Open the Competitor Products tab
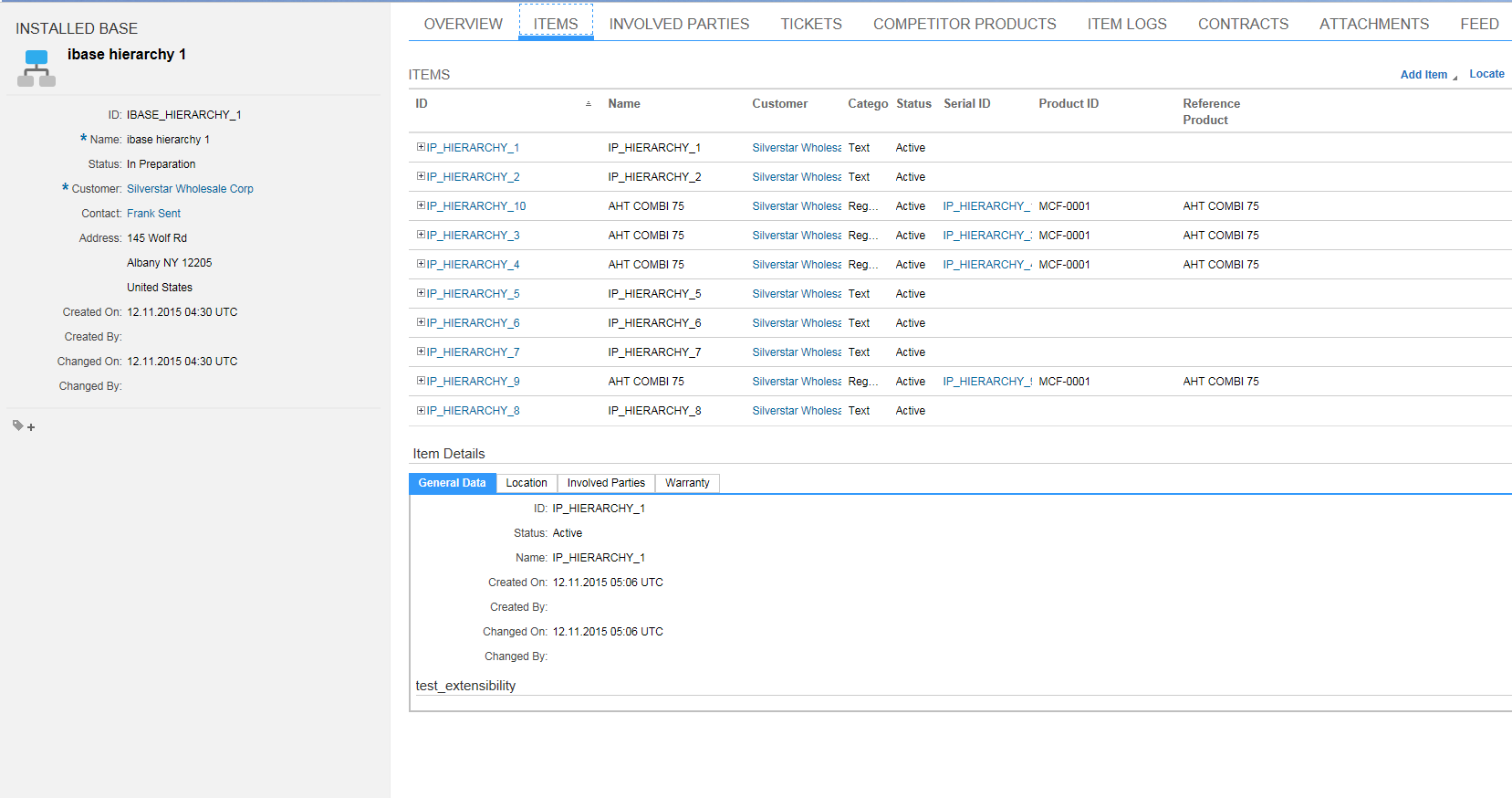The height and width of the screenshot is (798, 1512). [964, 24]
